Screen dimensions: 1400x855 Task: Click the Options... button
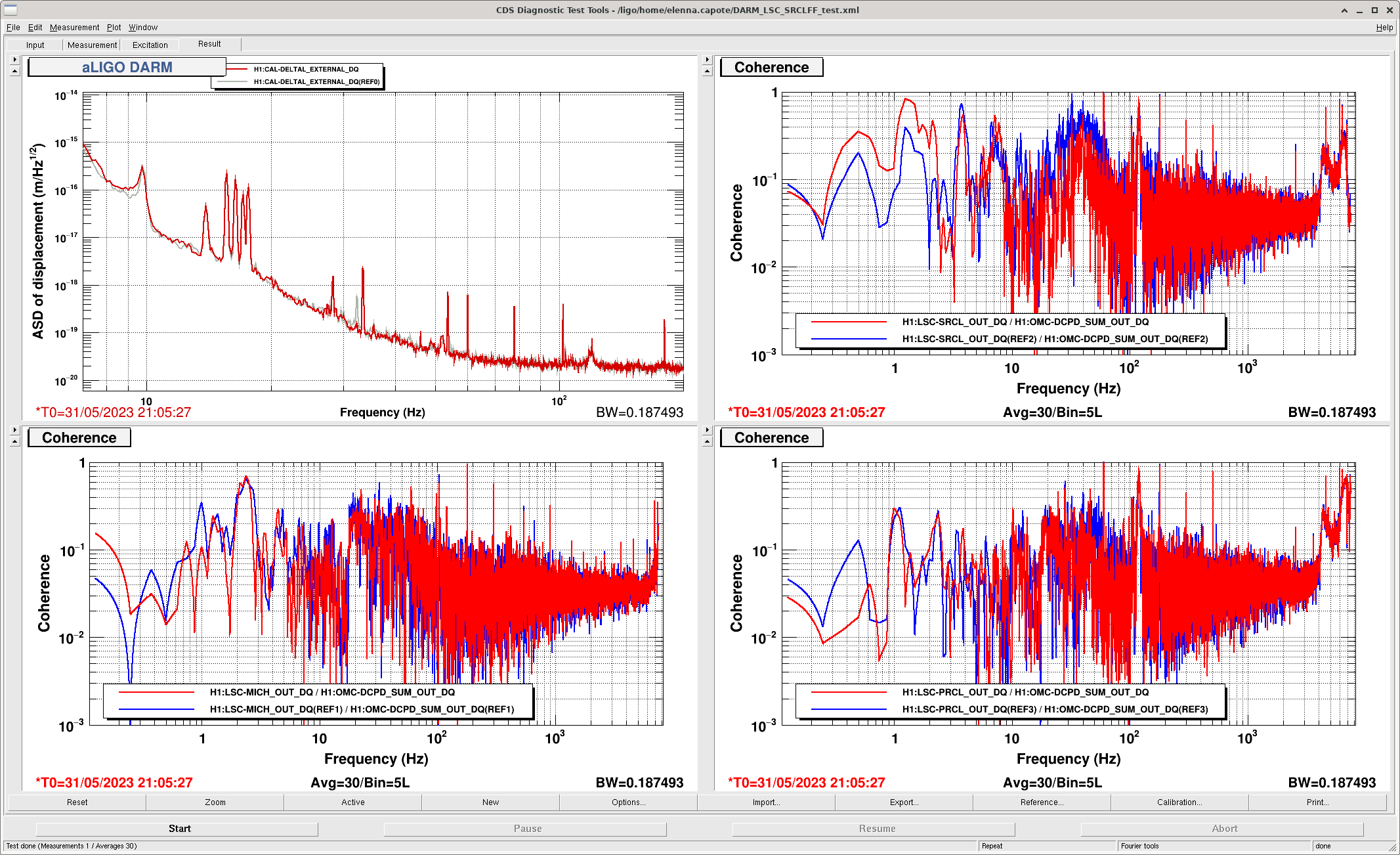click(628, 802)
